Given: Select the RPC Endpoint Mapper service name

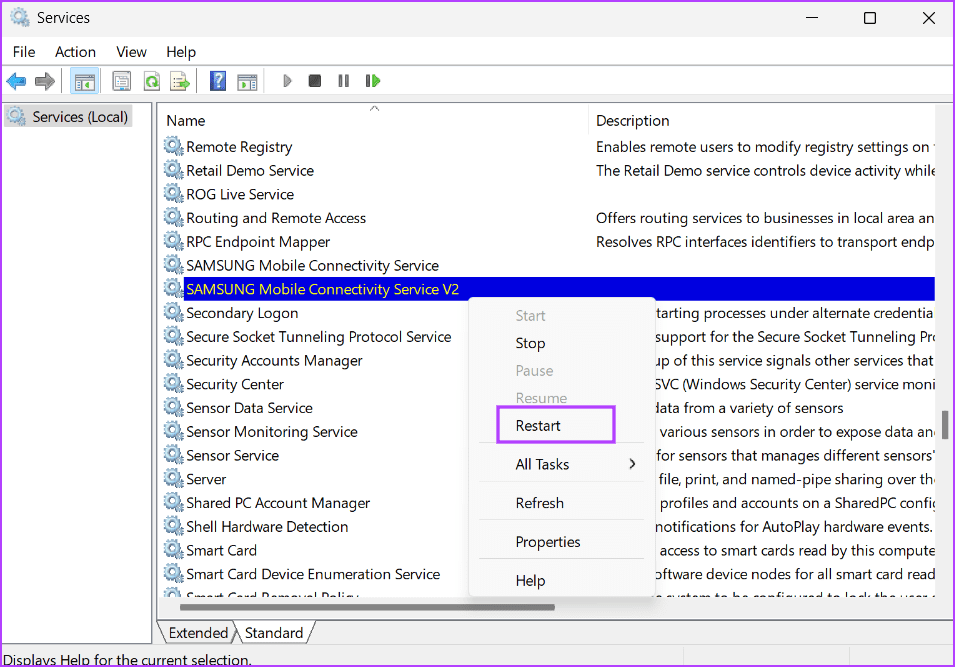Looking at the screenshot, I should [x=258, y=242].
